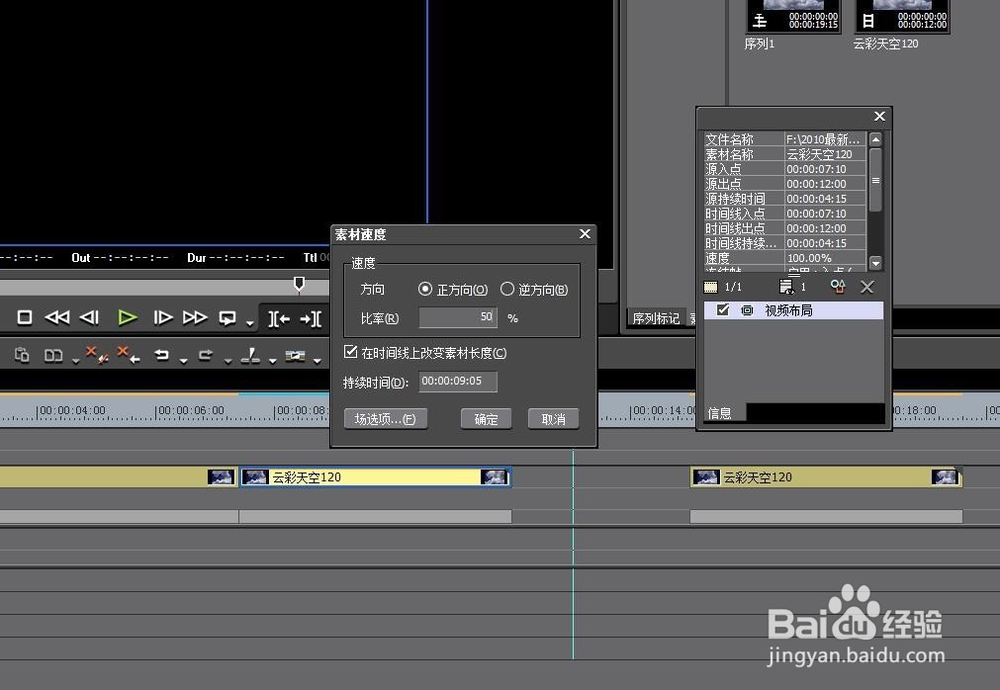This screenshot has height=690, width=1000.
Task: Select the 视频布局 row text
Action: pyautogui.click(x=788, y=311)
